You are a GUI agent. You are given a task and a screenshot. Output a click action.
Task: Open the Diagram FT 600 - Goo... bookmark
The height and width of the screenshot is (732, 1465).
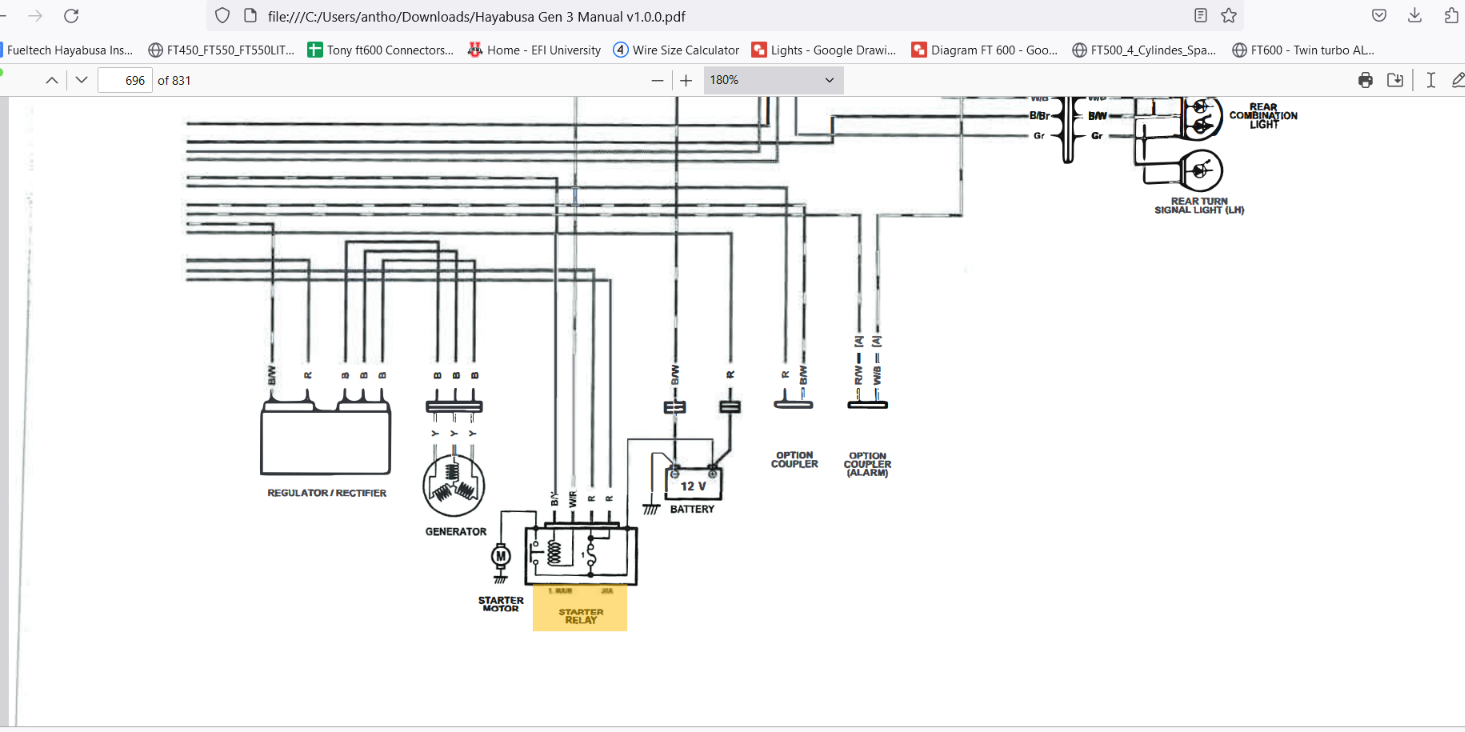pos(984,50)
